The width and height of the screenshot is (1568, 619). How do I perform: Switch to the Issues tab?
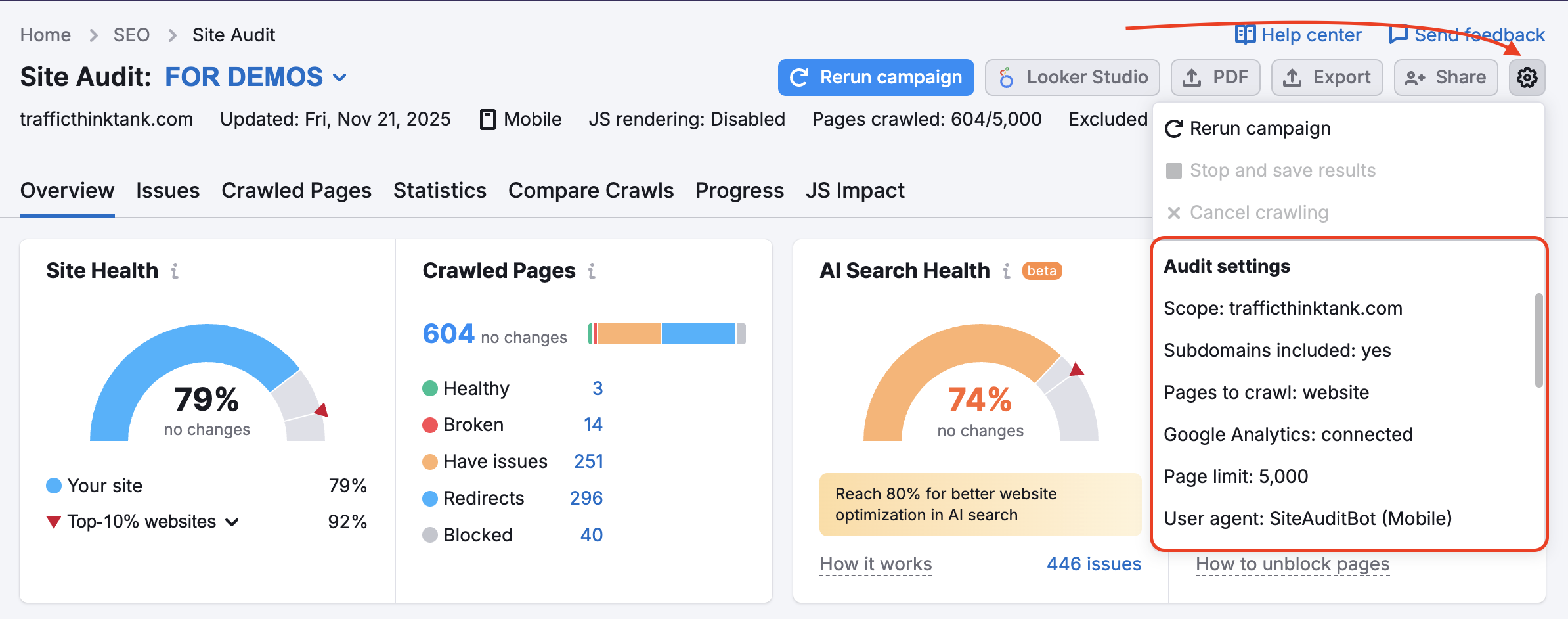click(x=167, y=191)
